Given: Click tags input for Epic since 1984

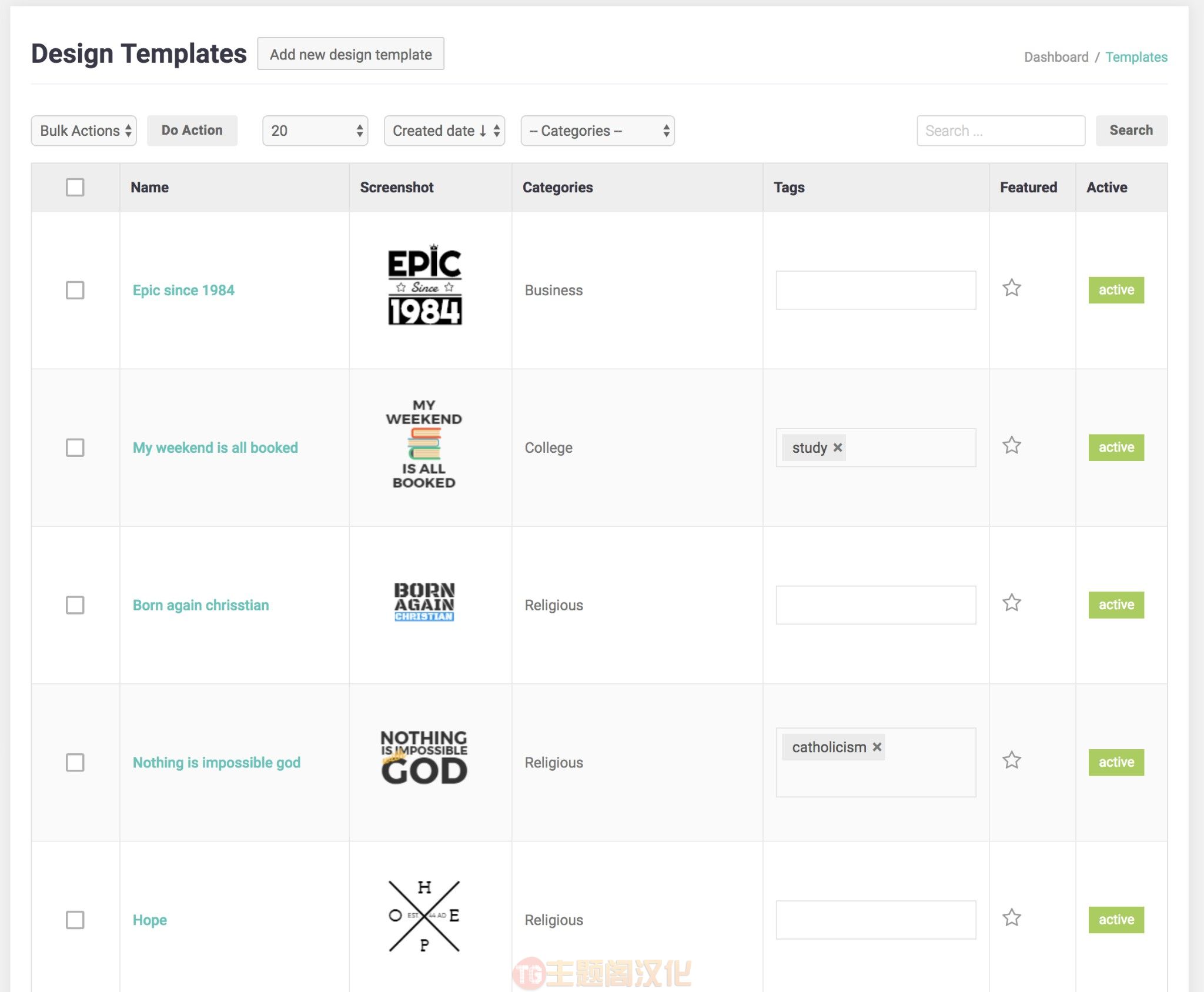Looking at the screenshot, I should pos(875,290).
